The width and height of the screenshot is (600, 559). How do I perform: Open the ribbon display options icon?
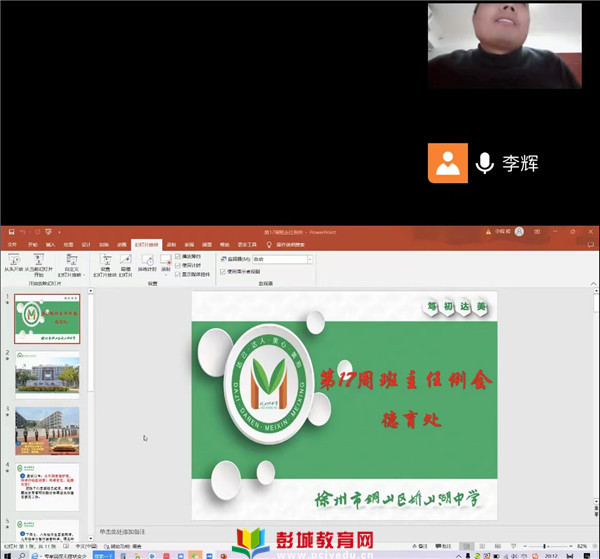pos(537,232)
